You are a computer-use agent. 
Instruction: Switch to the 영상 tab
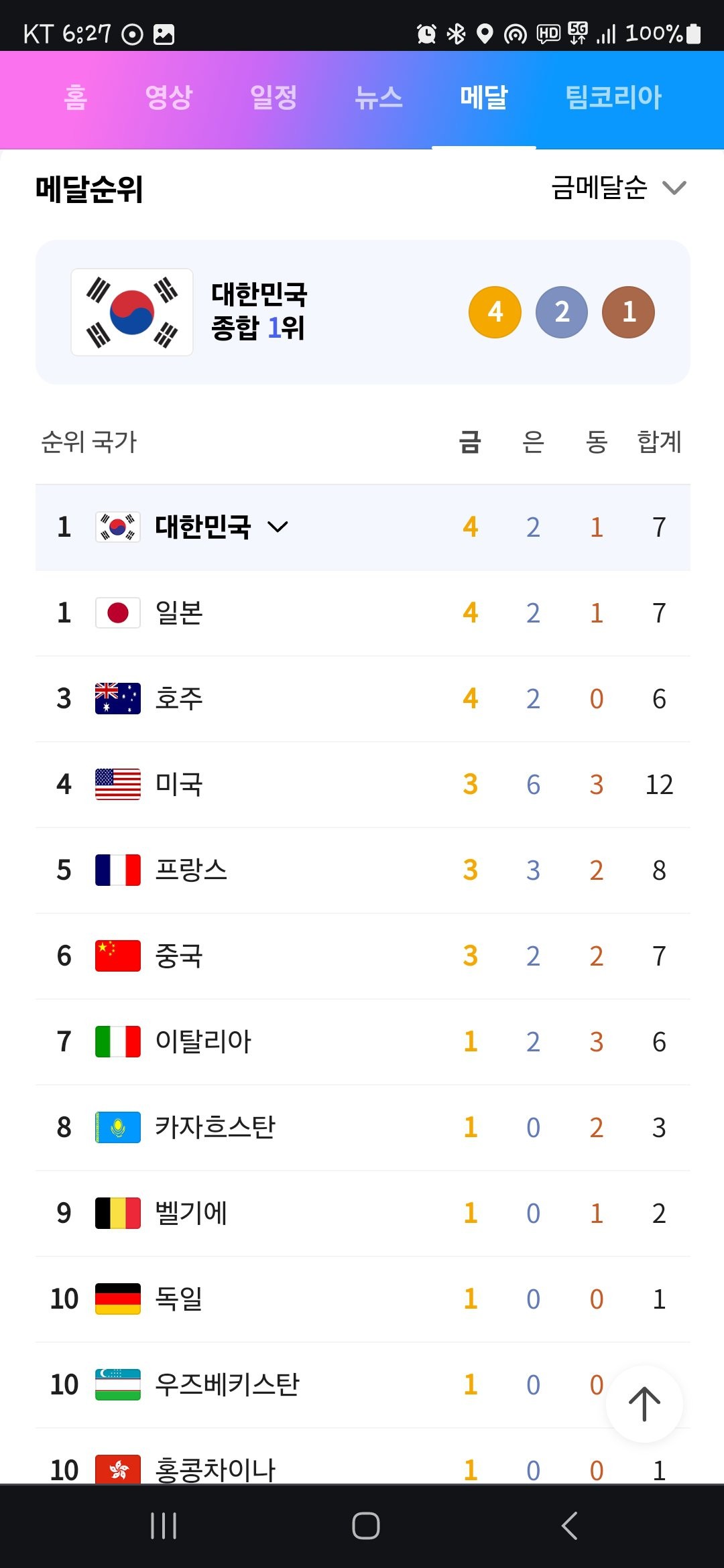click(x=168, y=98)
